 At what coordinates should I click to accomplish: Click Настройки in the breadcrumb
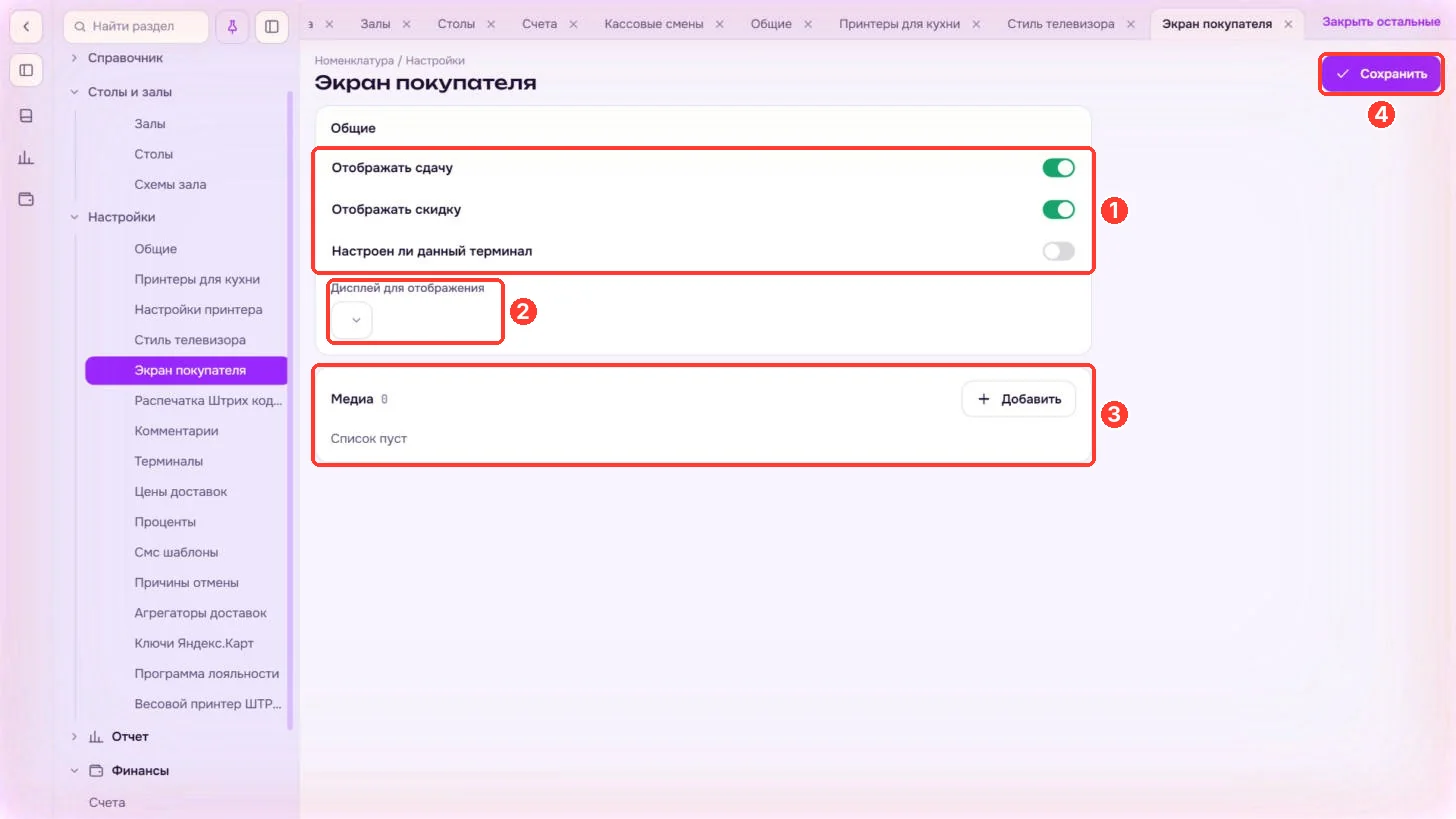435,61
